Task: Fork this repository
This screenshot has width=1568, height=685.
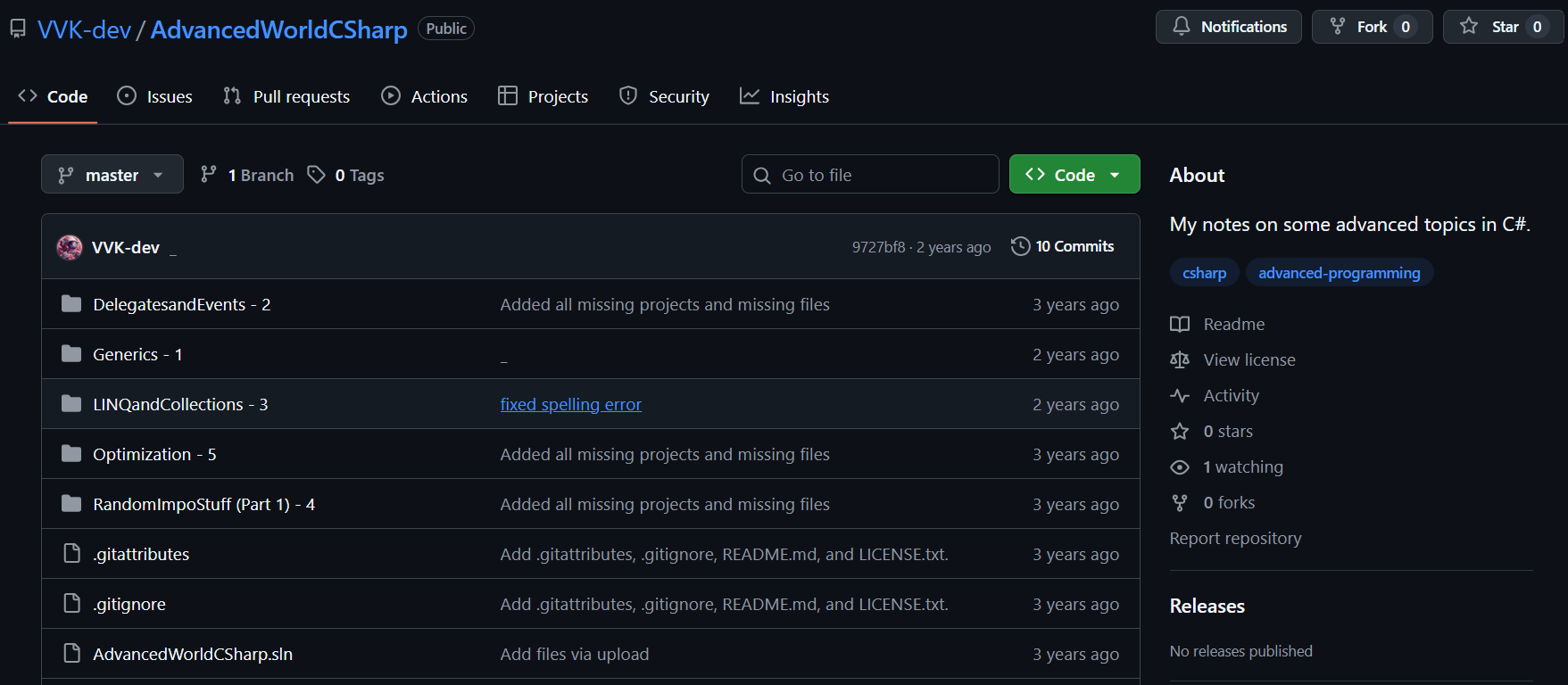Action: (x=1372, y=27)
